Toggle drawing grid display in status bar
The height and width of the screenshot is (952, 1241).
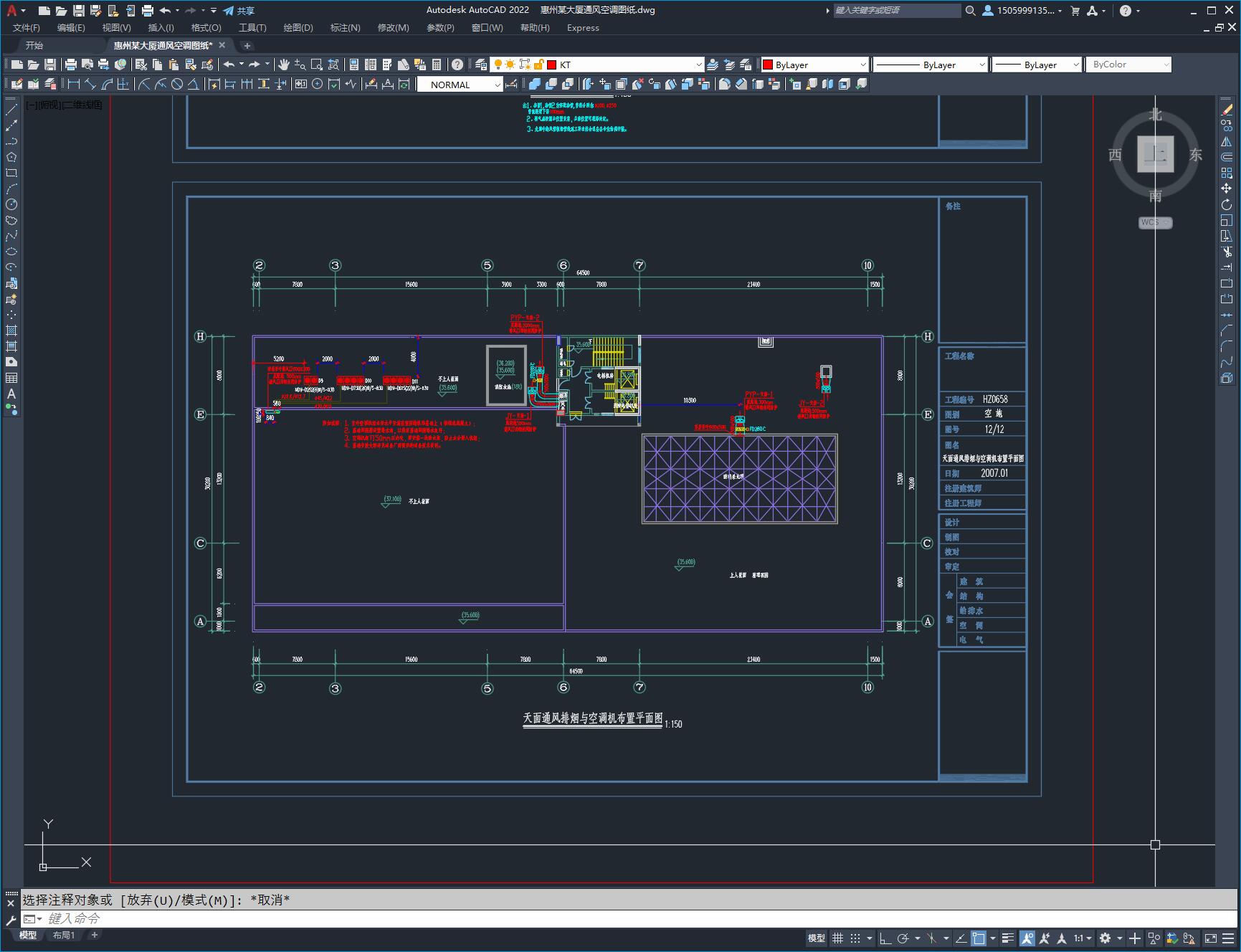click(x=837, y=938)
